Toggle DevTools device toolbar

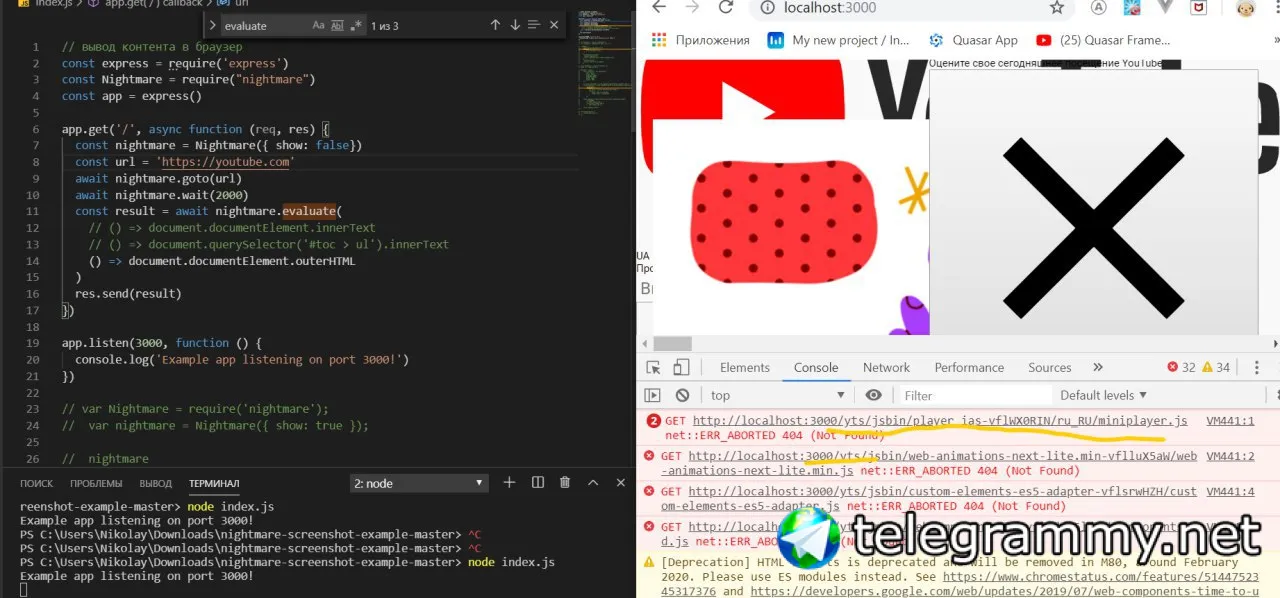(683, 368)
